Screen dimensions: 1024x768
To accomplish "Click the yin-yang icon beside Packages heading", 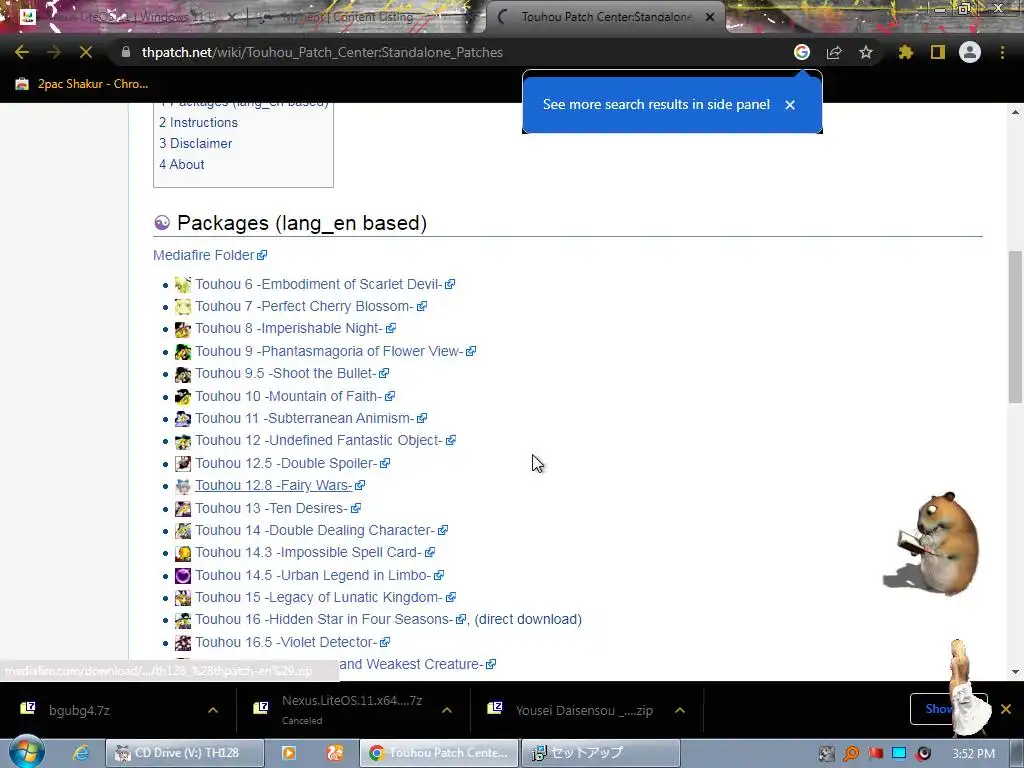I will [162, 223].
